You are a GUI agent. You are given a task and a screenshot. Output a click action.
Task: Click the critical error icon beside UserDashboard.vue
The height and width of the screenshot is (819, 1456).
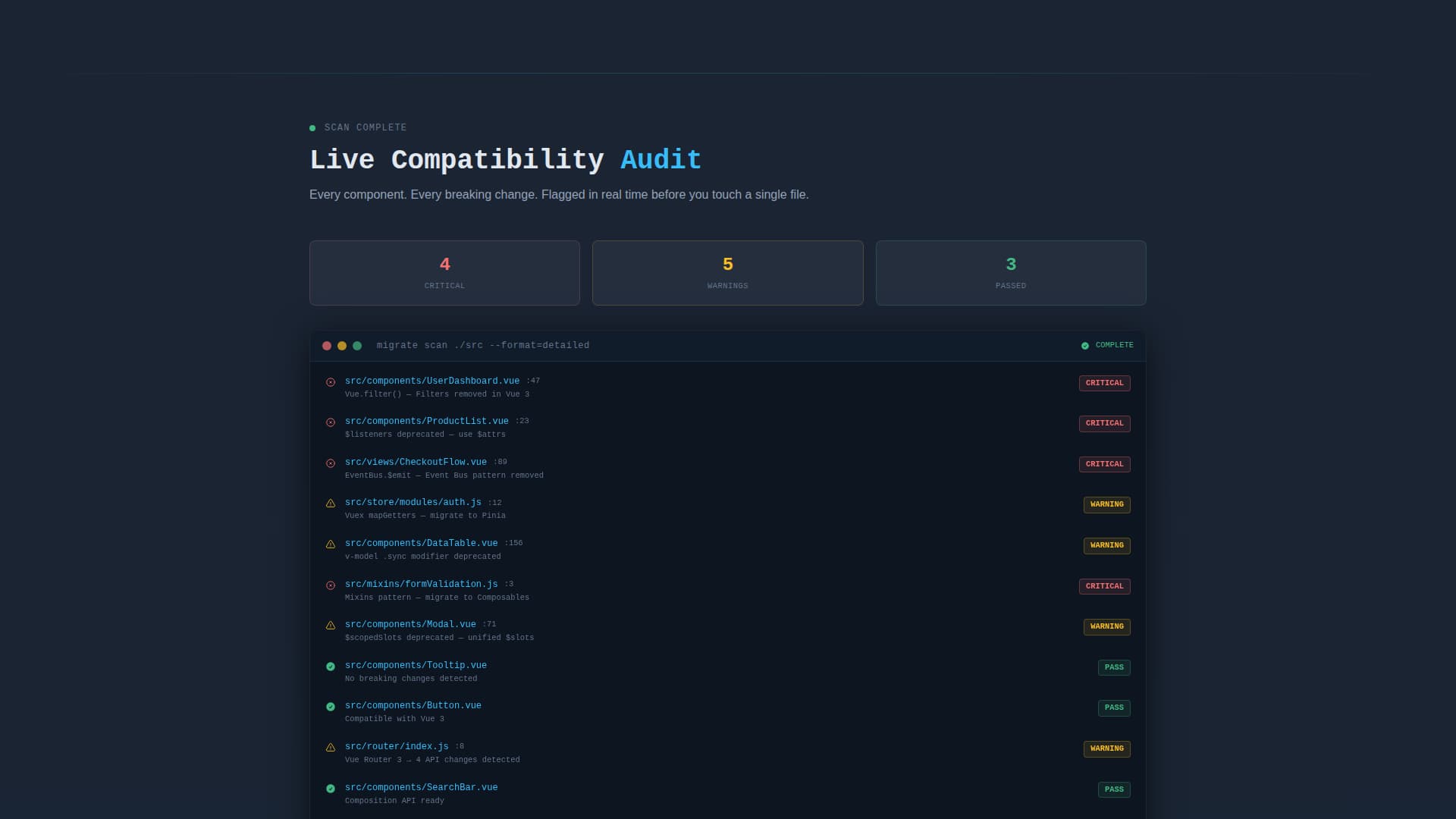coord(331,382)
